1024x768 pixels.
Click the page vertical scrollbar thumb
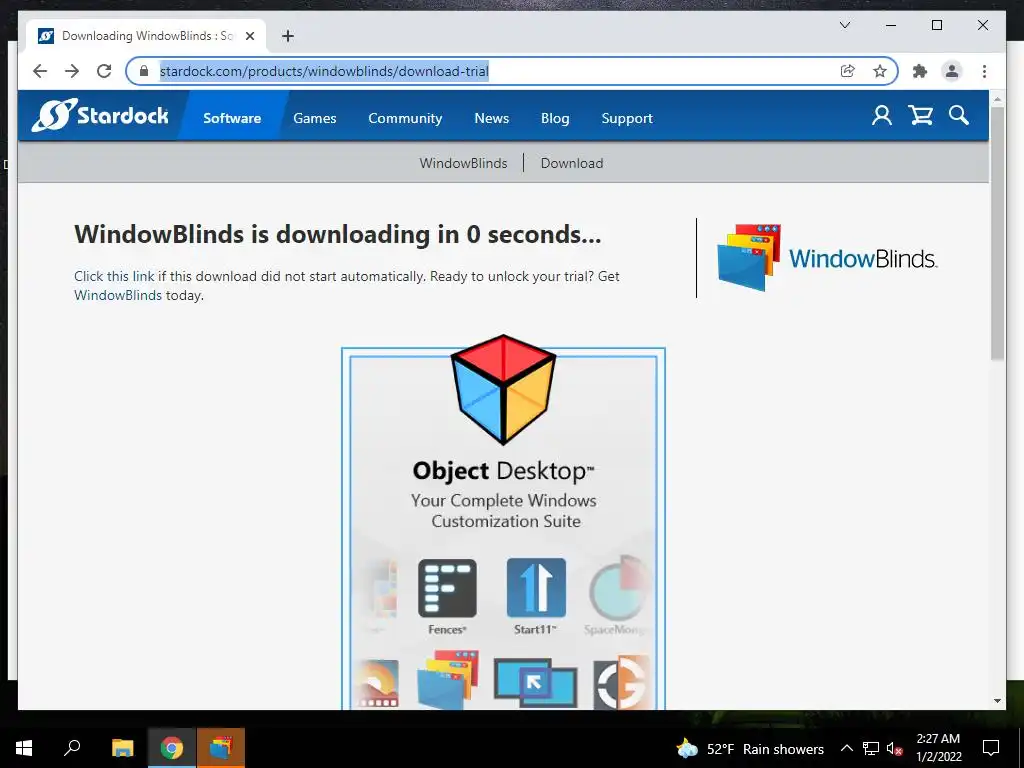point(997,232)
